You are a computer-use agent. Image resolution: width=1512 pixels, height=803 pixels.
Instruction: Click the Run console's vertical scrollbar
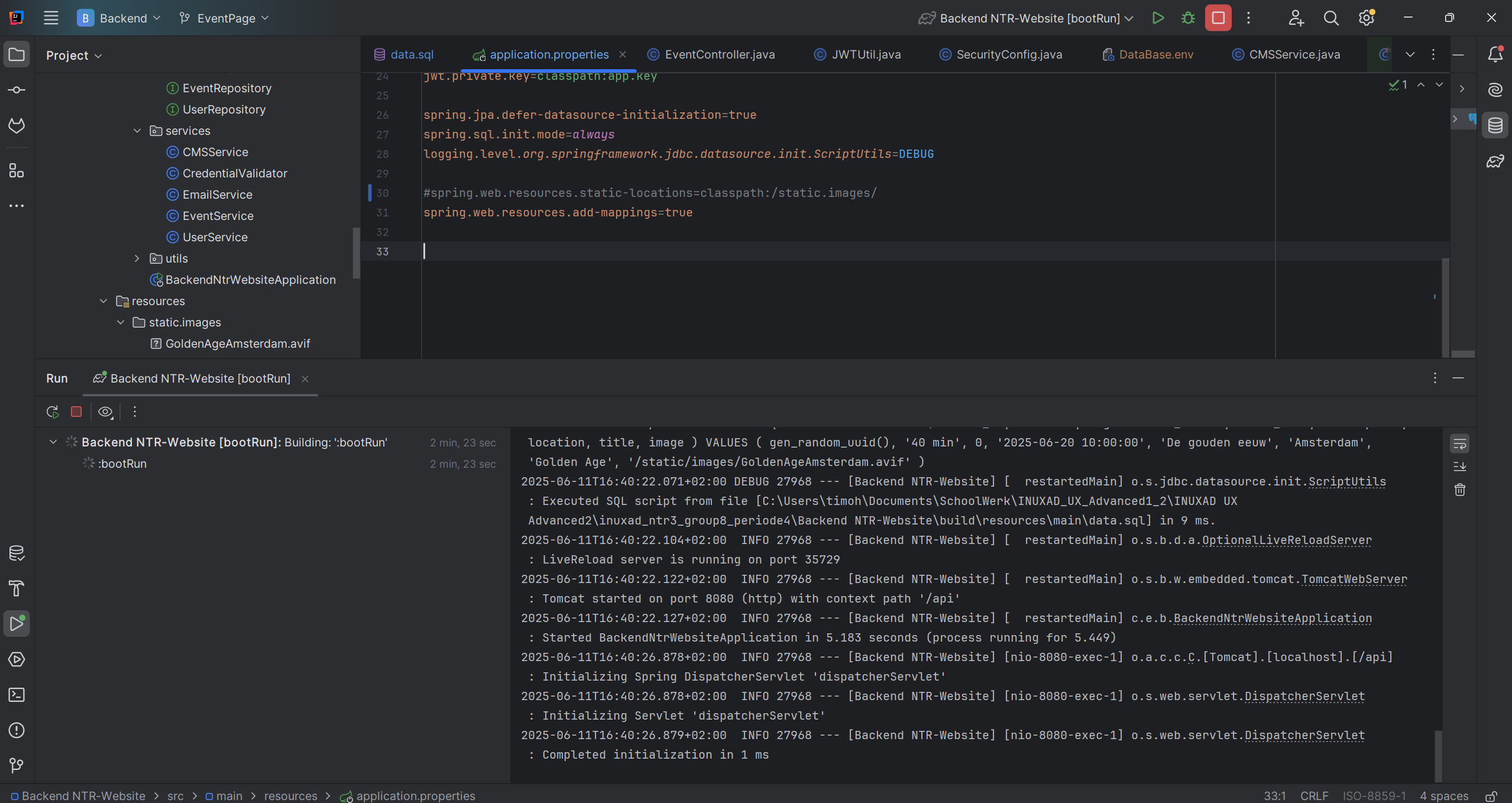[x=1438, y=756]
